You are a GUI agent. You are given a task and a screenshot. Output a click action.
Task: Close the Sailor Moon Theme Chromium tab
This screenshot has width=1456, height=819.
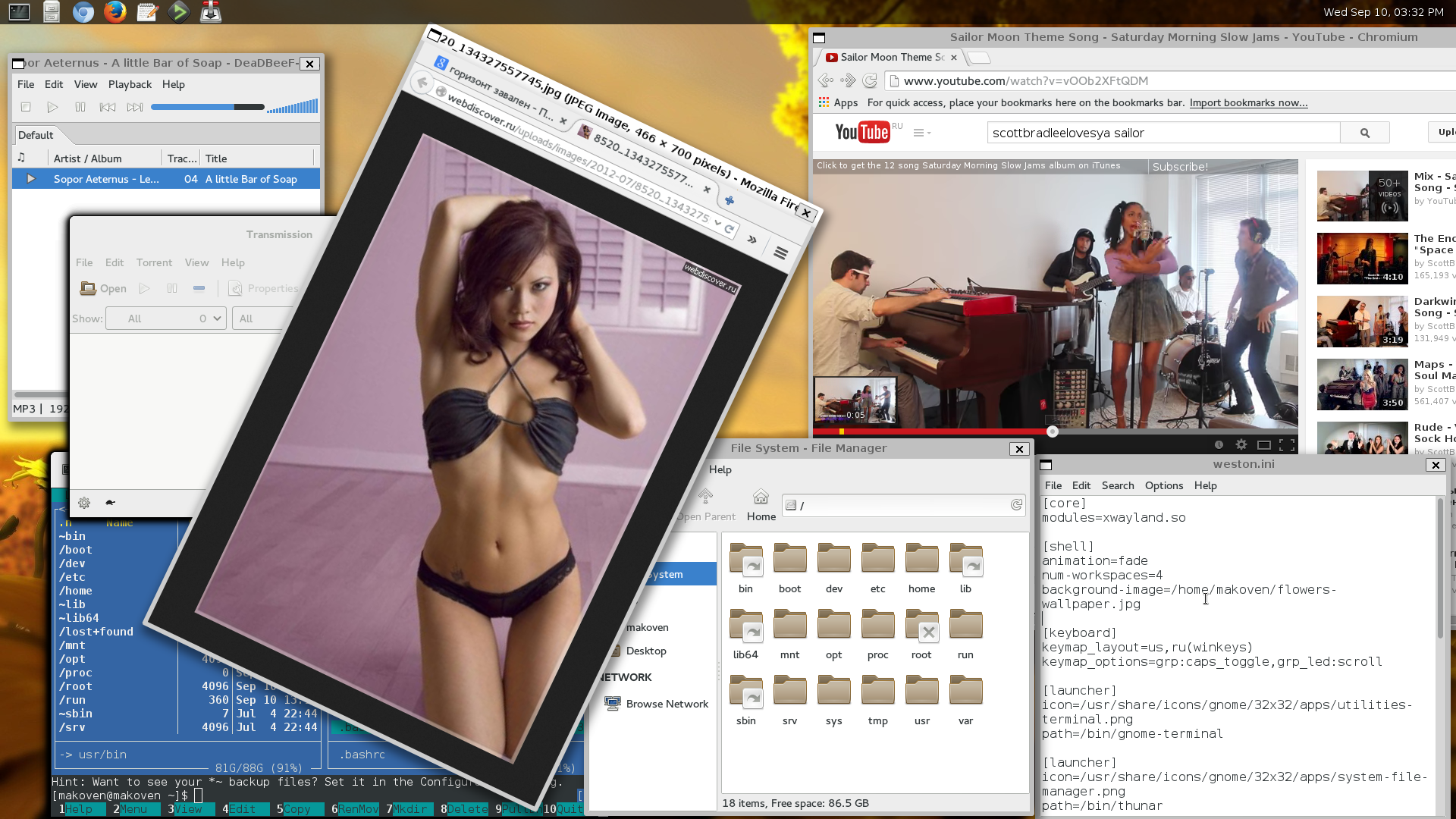(x=954, y=57)
